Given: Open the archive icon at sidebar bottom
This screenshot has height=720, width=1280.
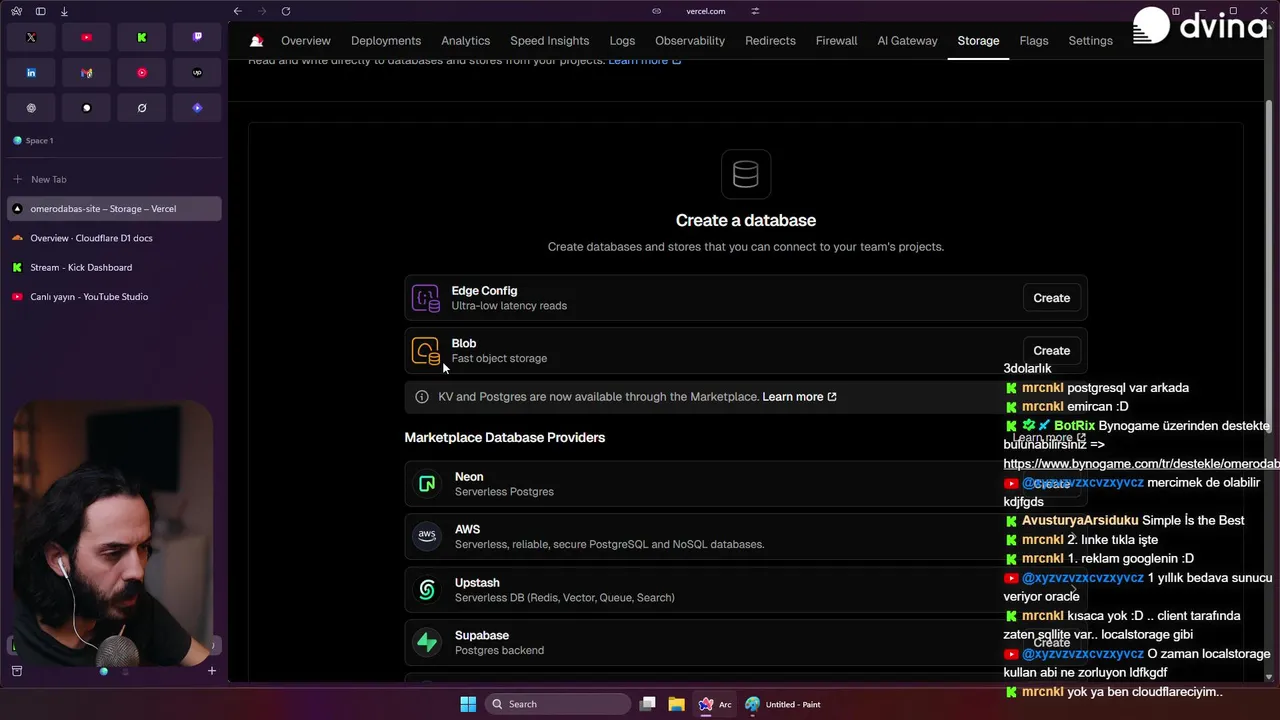Looking at the screenshot, I should point(16,671).
